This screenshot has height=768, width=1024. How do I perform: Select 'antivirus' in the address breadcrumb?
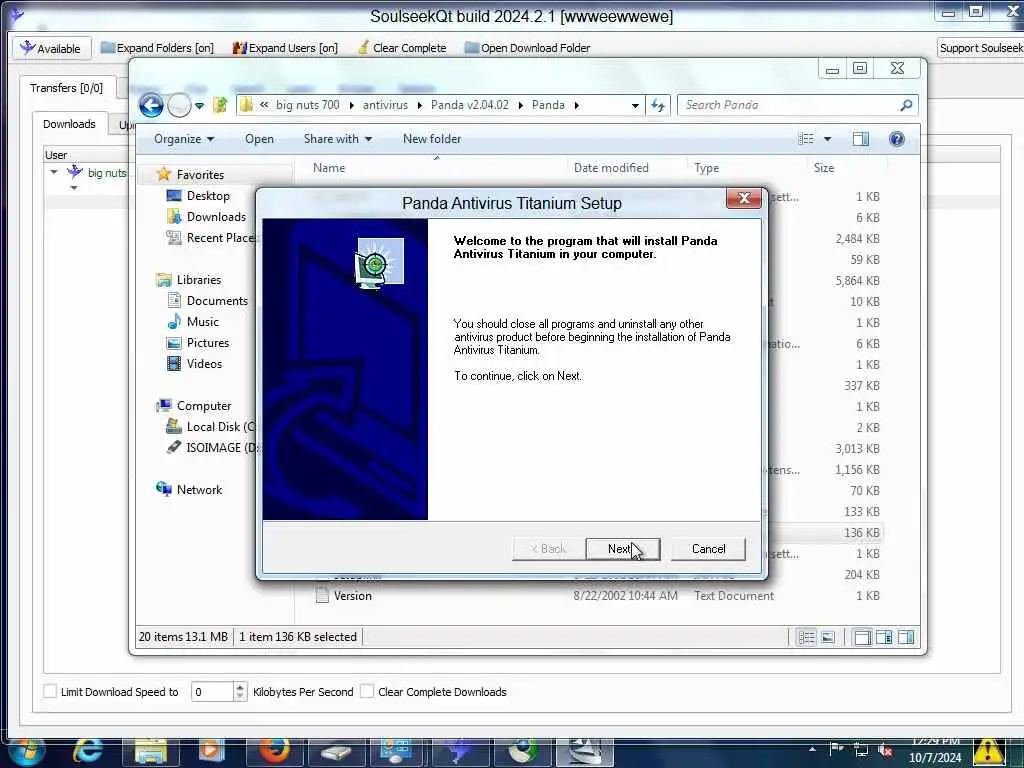point(385,104)
